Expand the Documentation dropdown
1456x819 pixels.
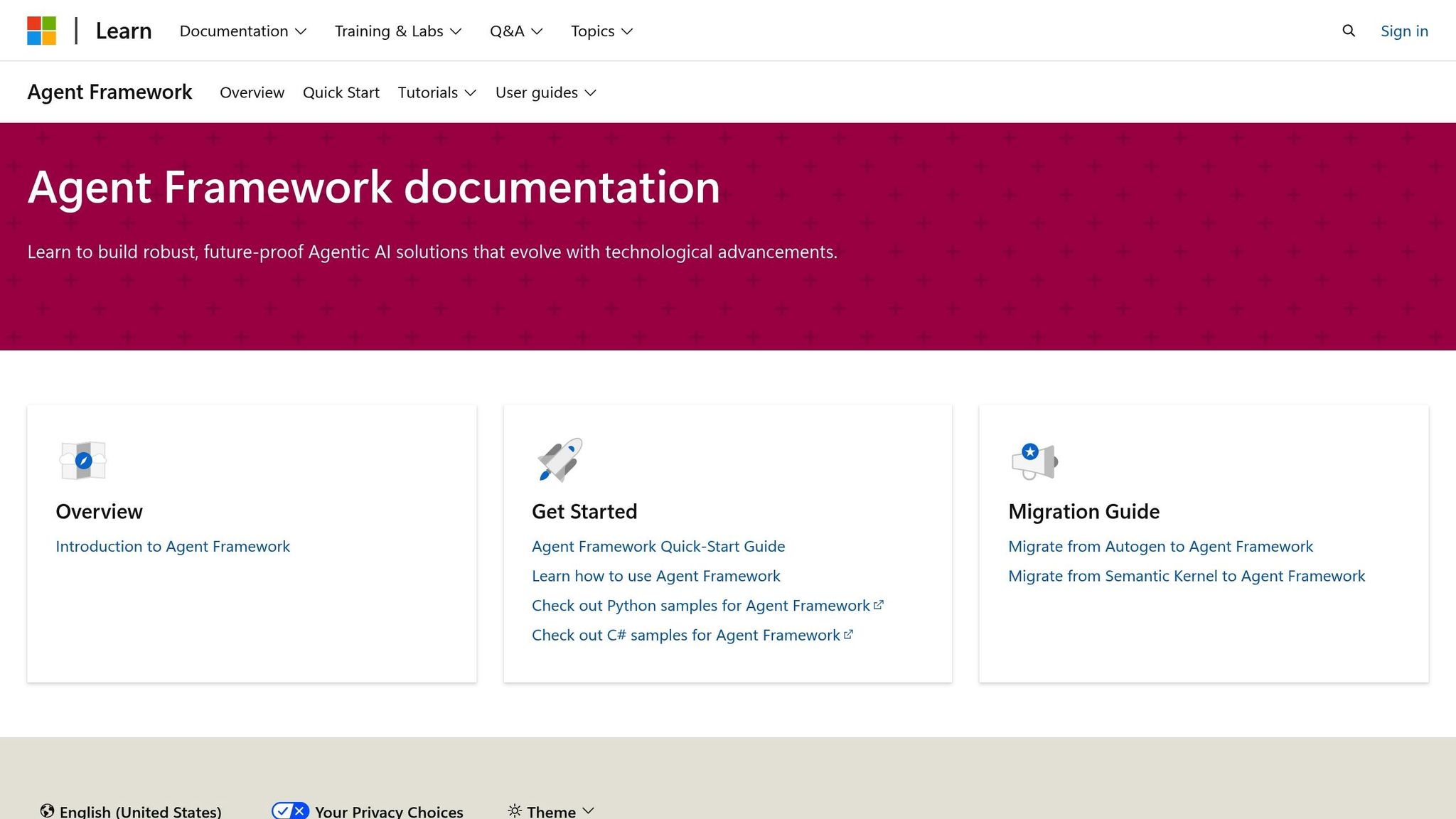coord(242,31)
